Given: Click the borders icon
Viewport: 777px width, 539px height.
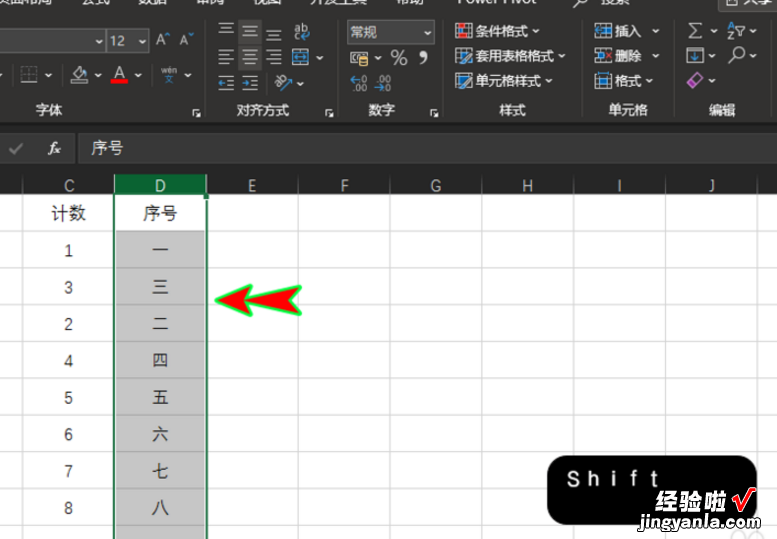Looking at the screenshot, I should click(x=29, y=75).
